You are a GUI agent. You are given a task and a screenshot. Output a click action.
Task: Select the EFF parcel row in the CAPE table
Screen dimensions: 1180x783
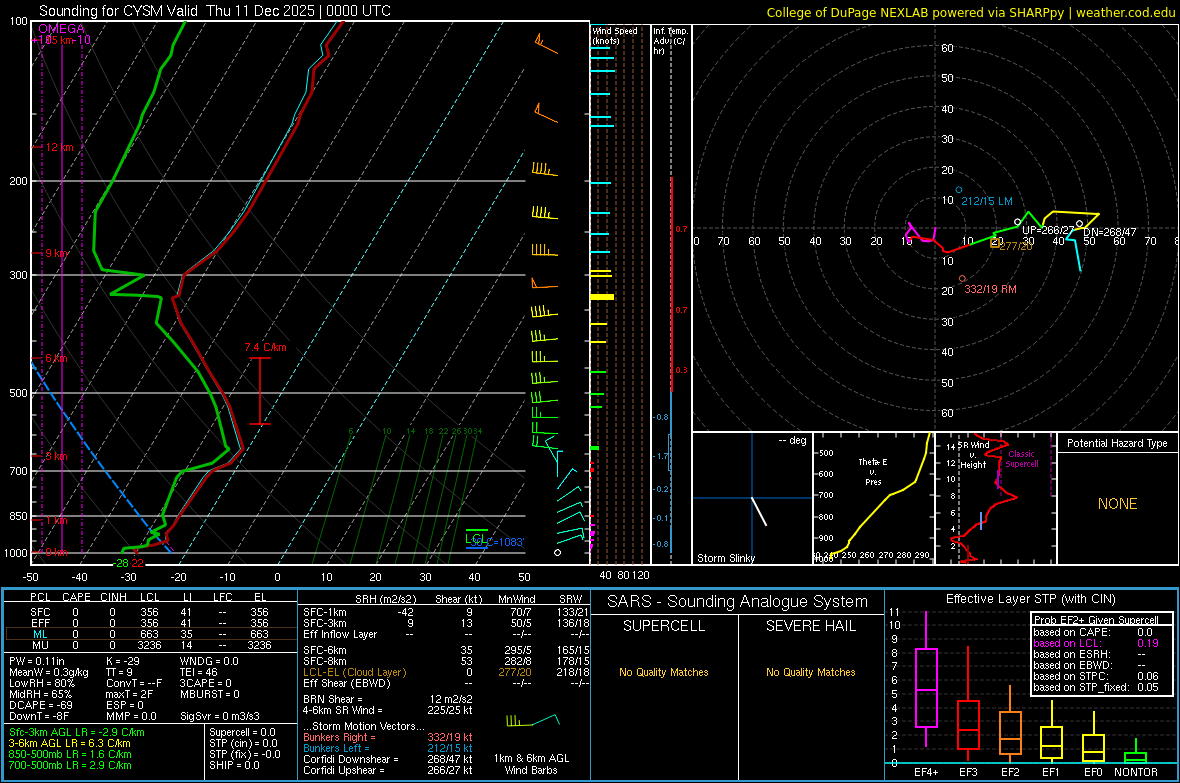(151, 623)
